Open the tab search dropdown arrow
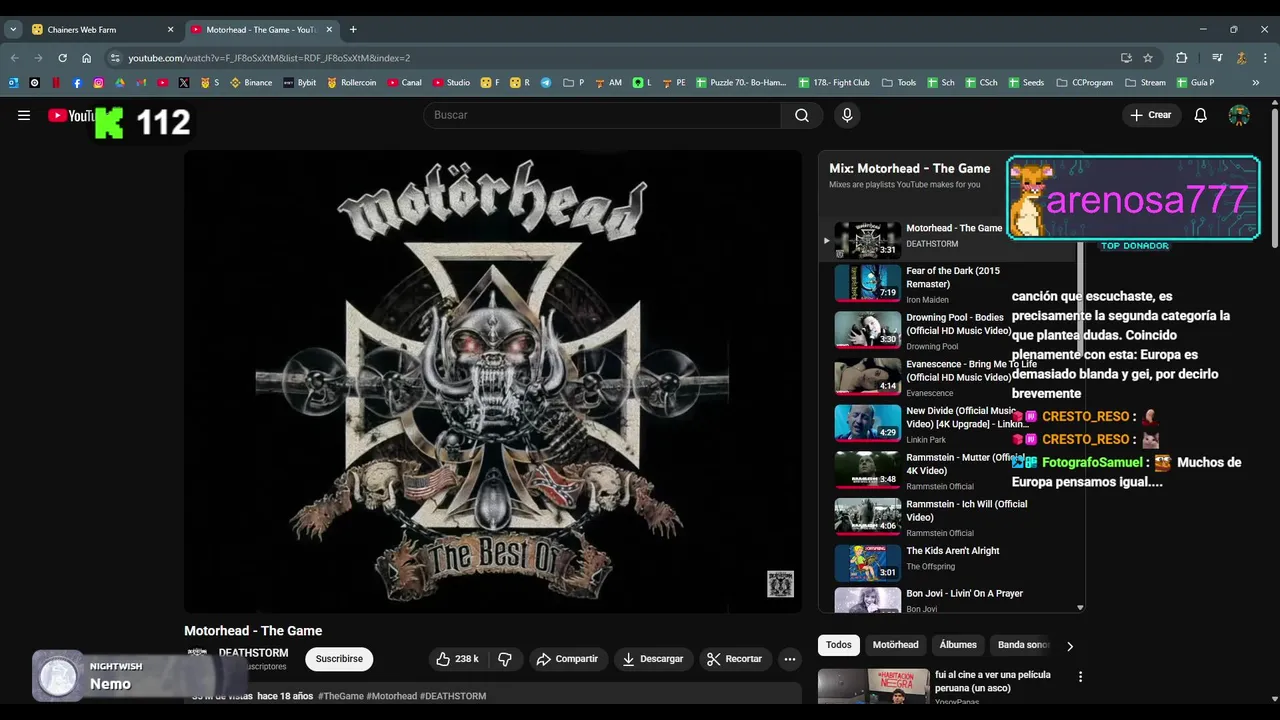Viewport: 1280px width, 720px height. click(x=13, y=29)
